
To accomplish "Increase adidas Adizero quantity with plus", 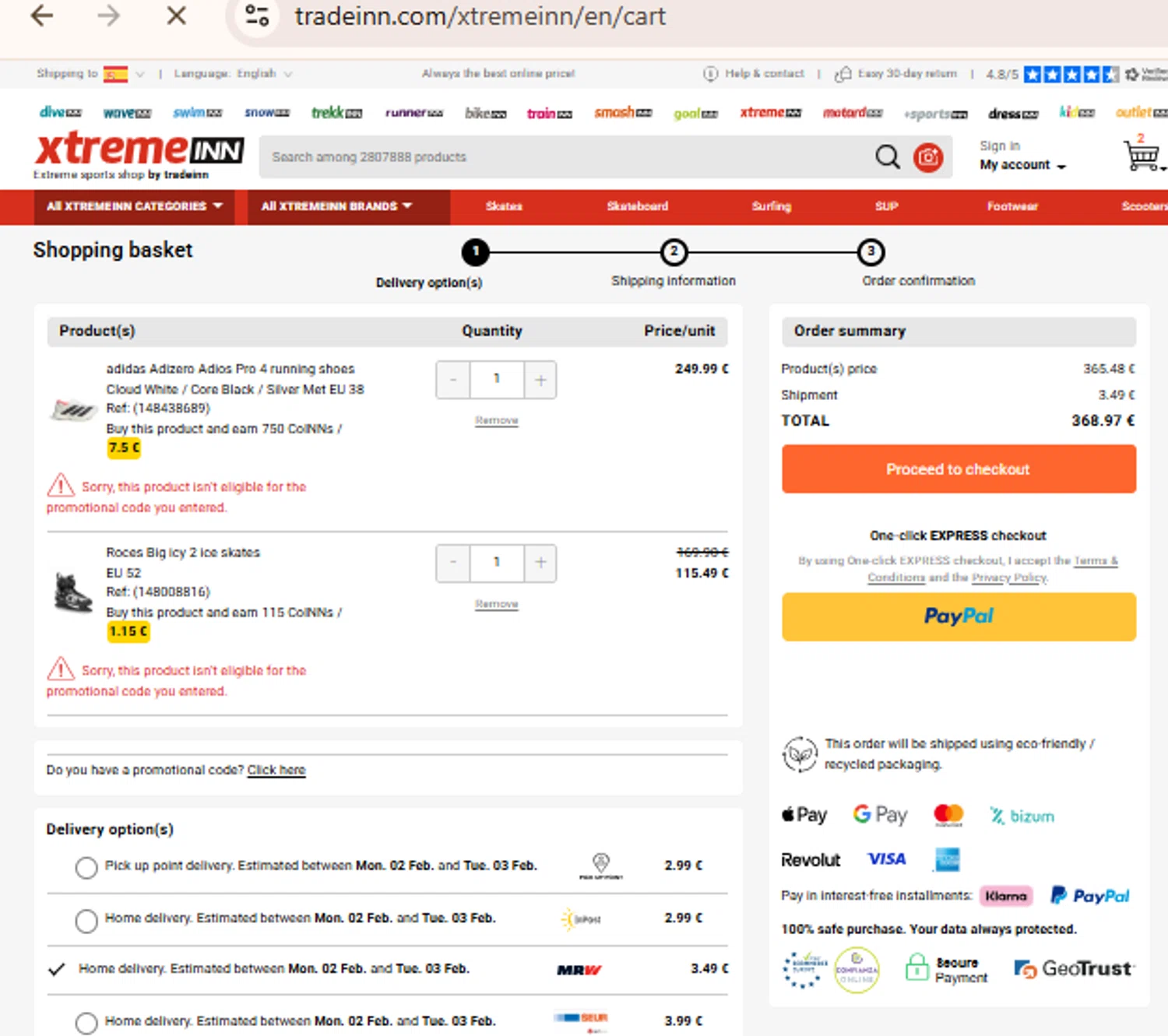I will tap(540, 380).
